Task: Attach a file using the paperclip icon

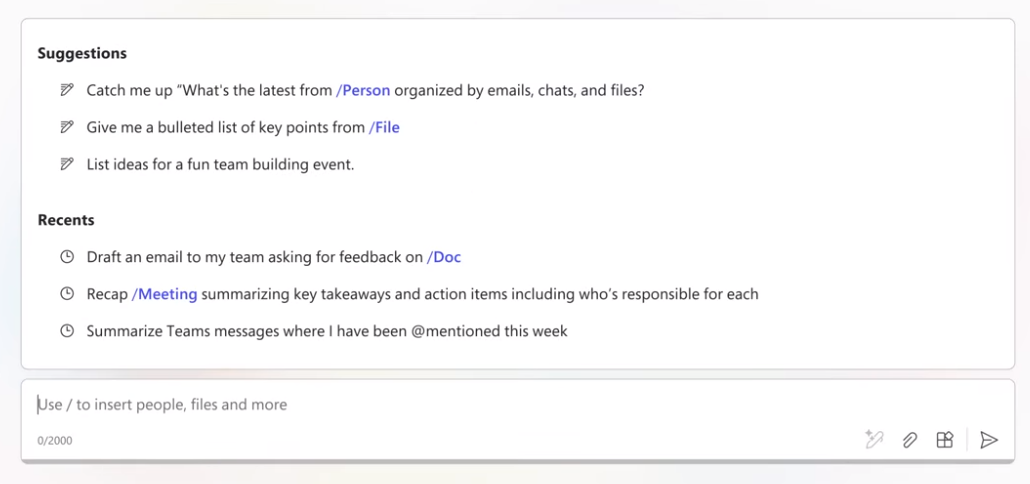Action: [x=909, y=440]
